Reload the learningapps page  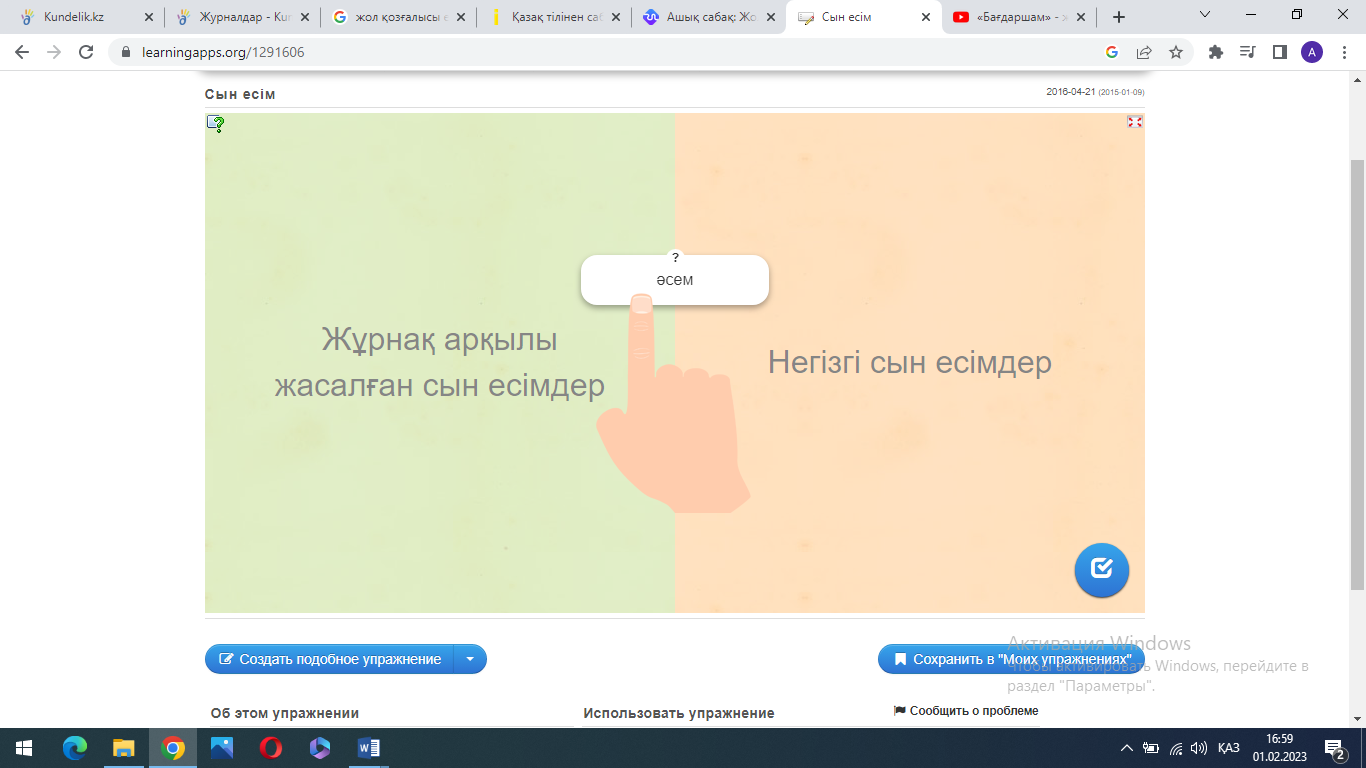pos(86,52)
